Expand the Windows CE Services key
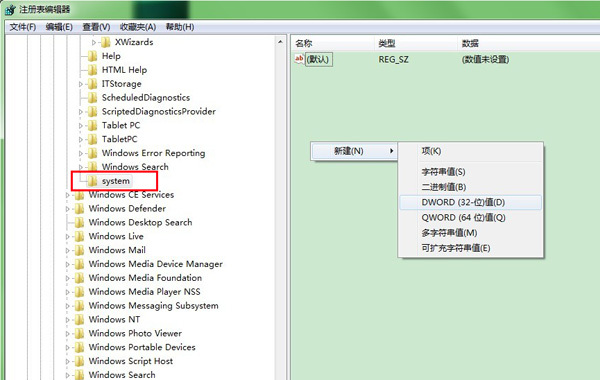This screenshot has width=600, height=380. (67, 195)
